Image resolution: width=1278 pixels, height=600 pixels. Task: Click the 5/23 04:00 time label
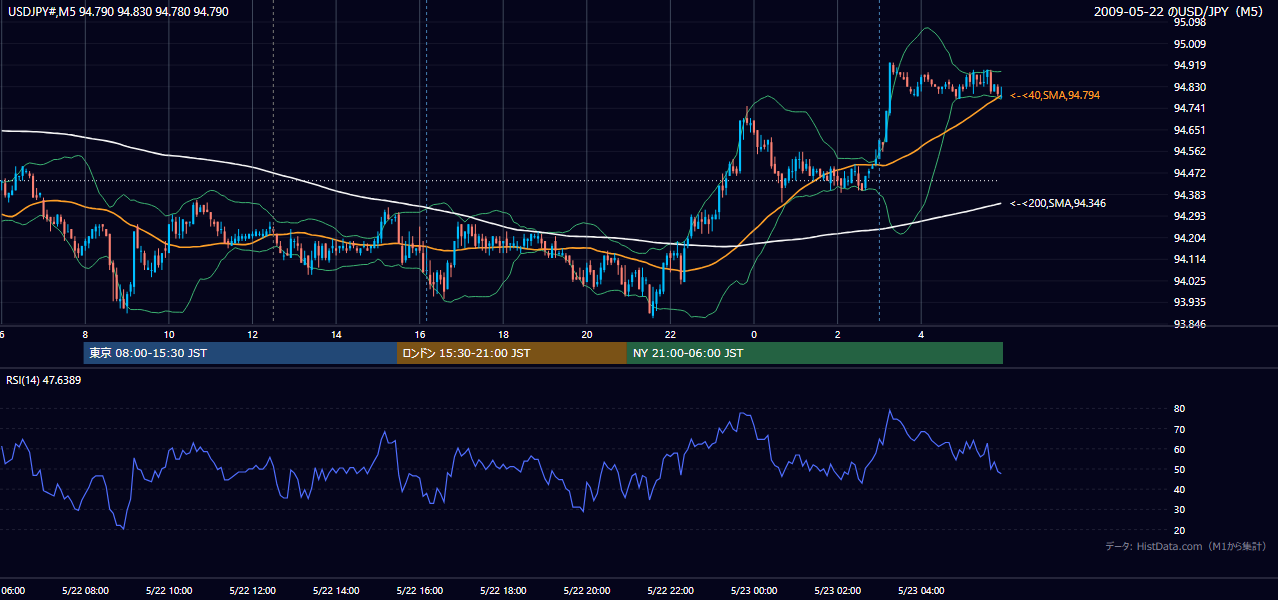pos(920,591)
